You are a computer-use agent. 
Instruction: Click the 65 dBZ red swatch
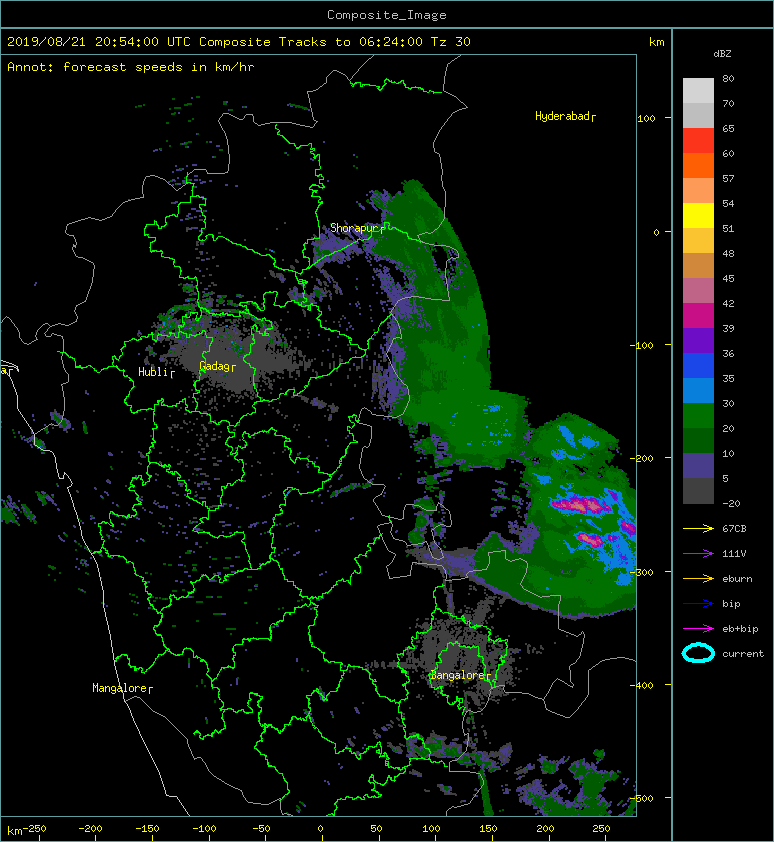[698, 141]
